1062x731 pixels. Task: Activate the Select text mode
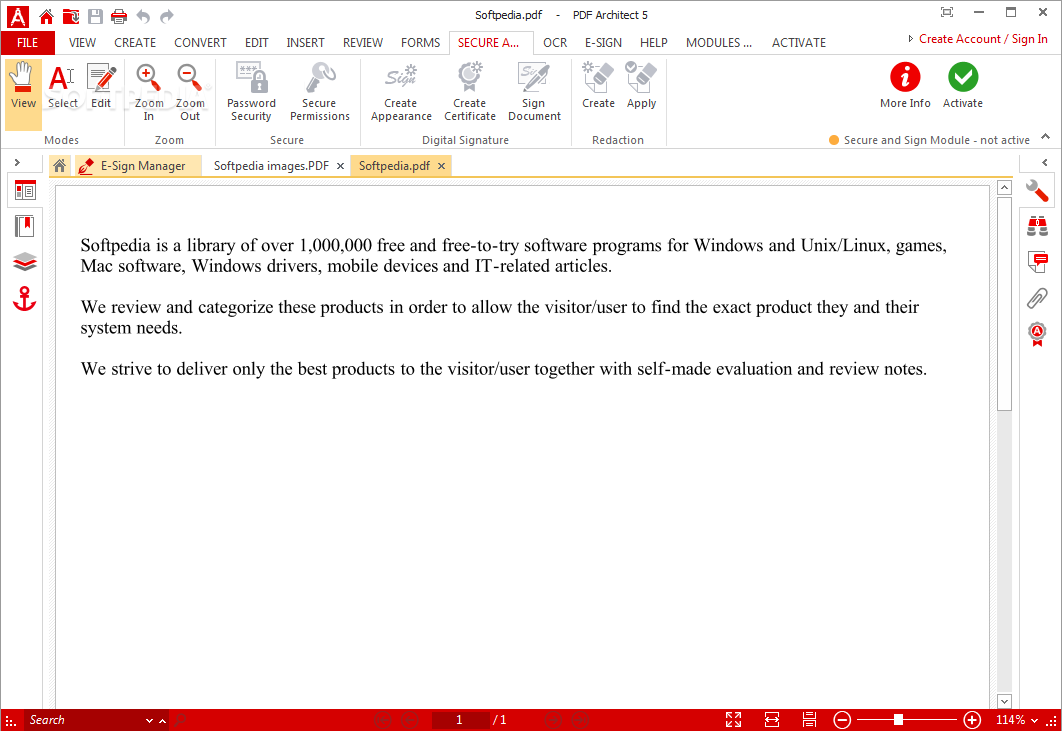62,86
